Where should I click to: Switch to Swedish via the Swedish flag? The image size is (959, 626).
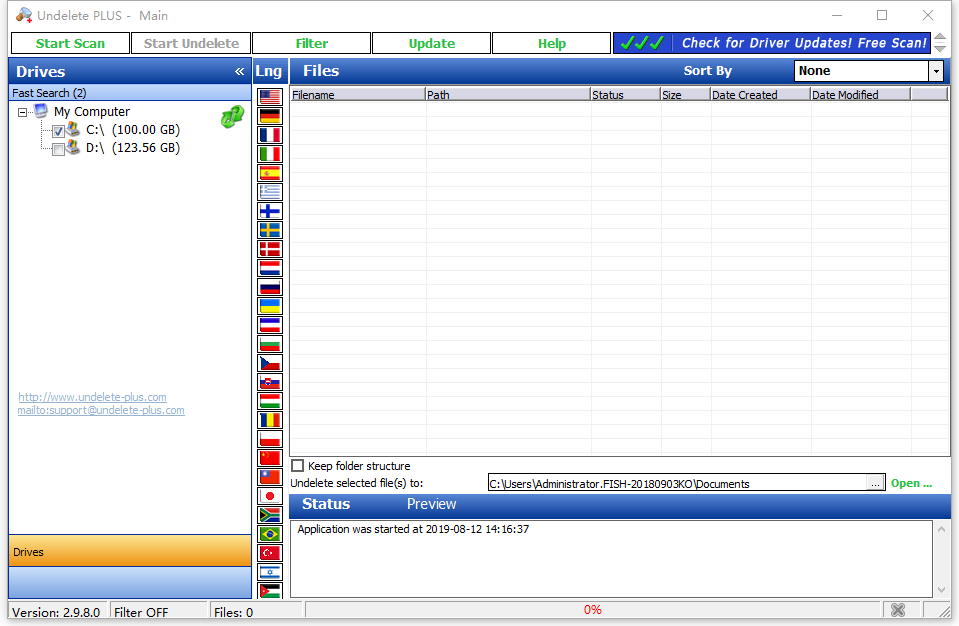click(x=270, y=230)
